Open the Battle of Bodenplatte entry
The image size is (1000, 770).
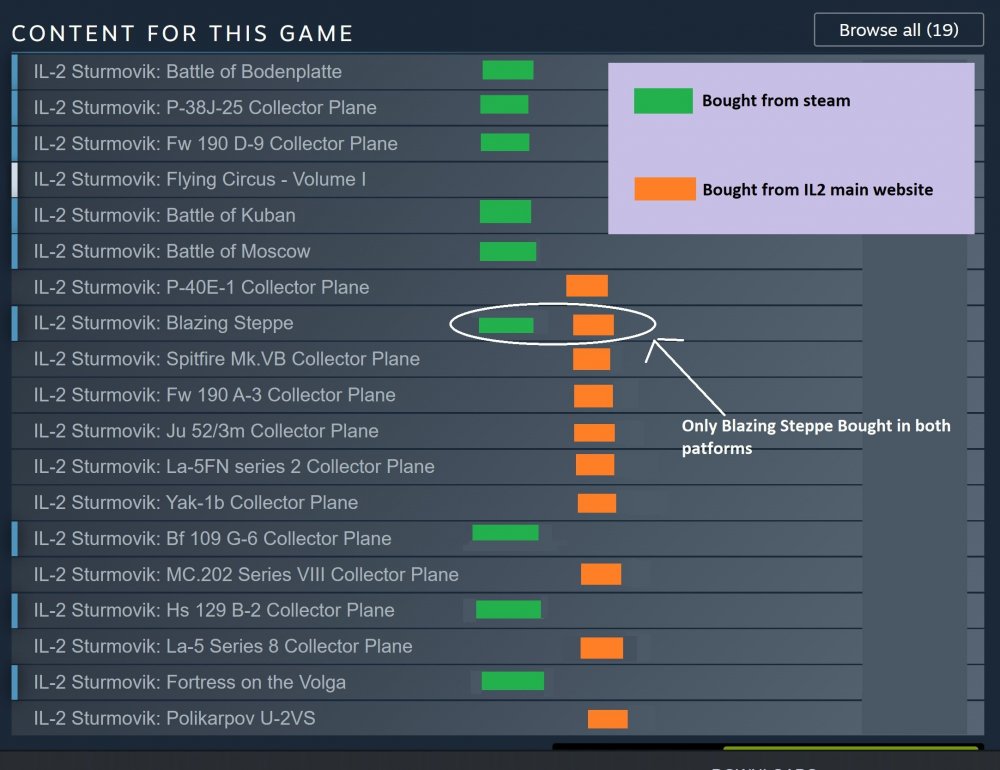[188, 72]
